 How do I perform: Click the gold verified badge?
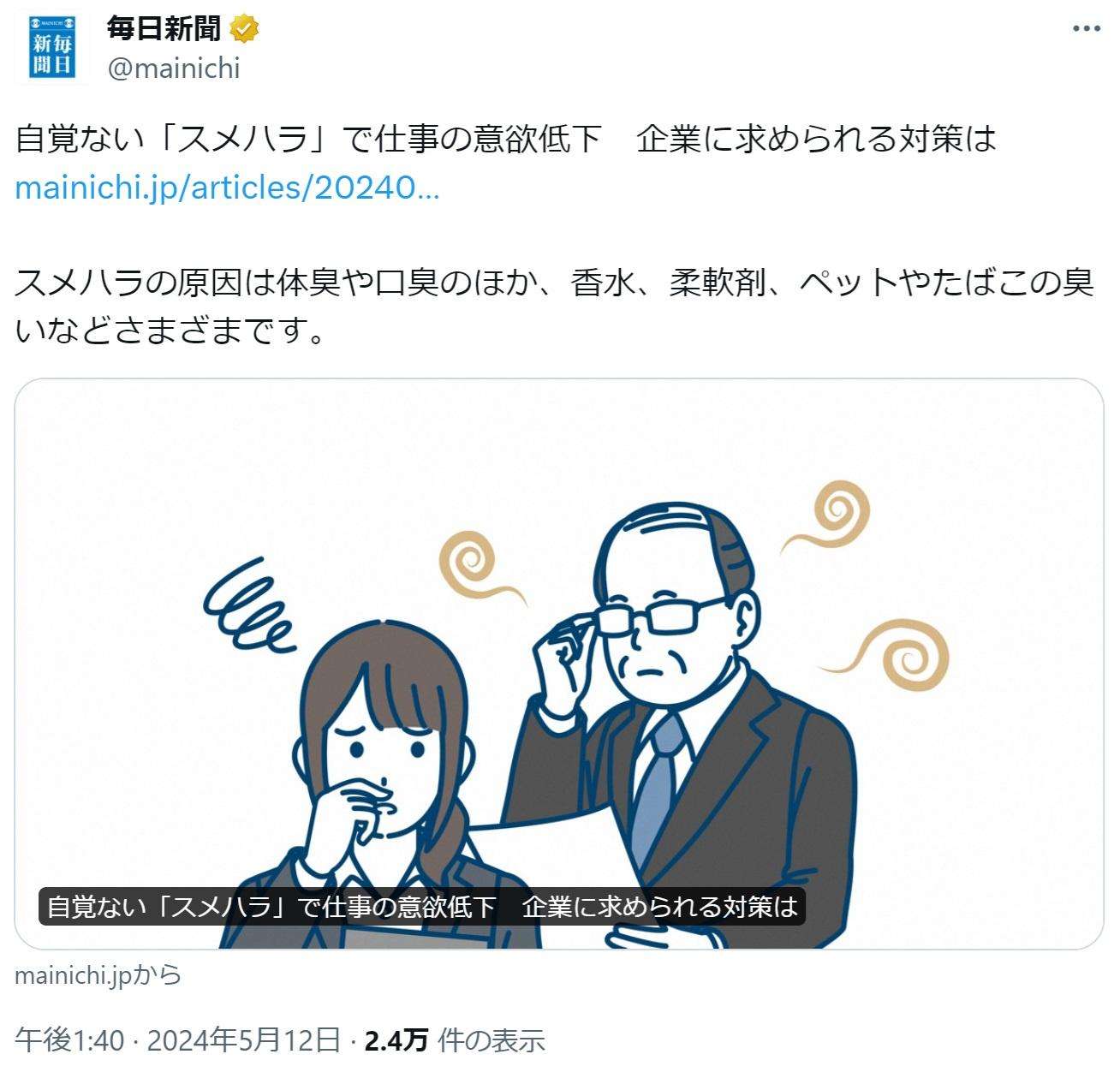(x=245, y=29)
